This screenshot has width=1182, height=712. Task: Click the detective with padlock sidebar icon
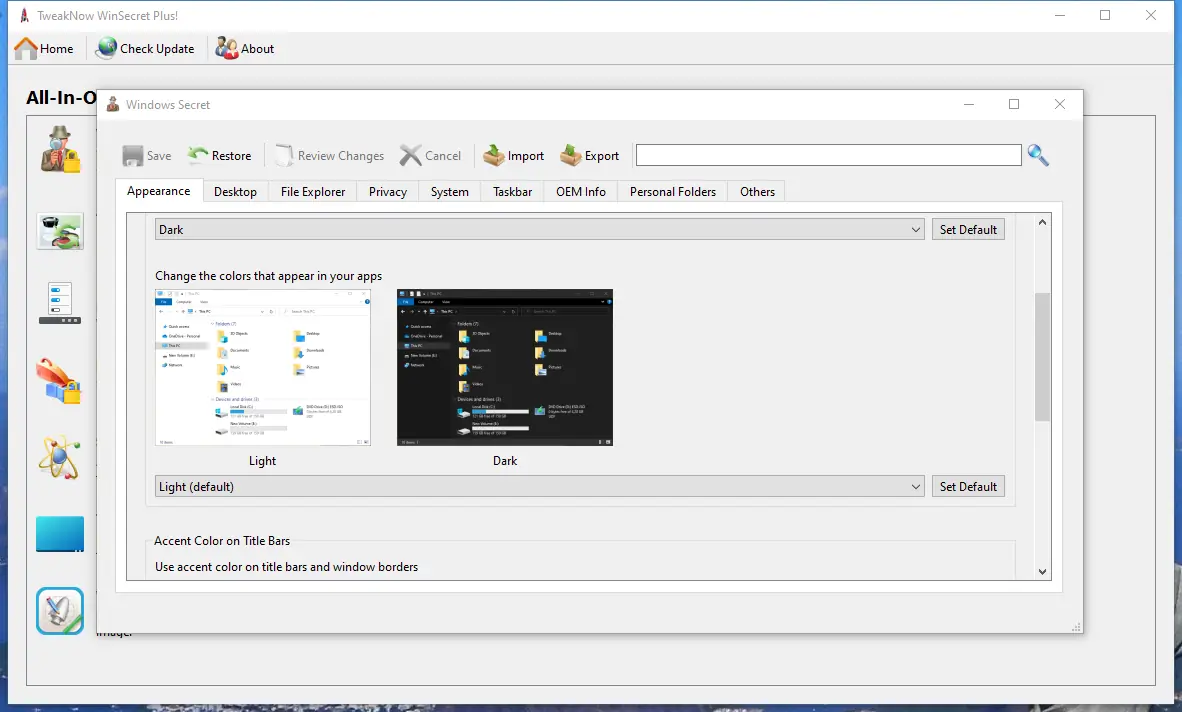pyautogui.click(x=60, y=150)
